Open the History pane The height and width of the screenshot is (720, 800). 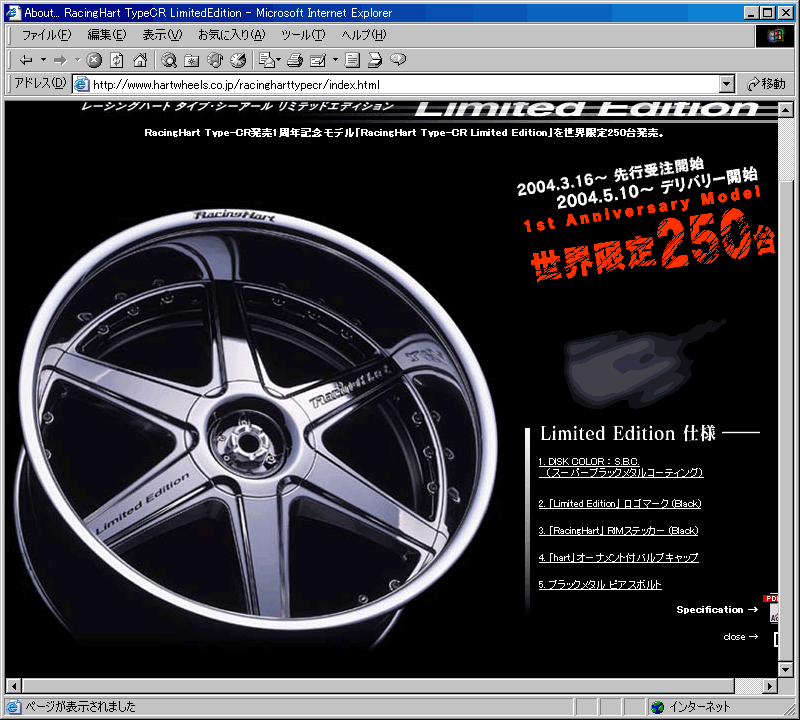(238, 60)
